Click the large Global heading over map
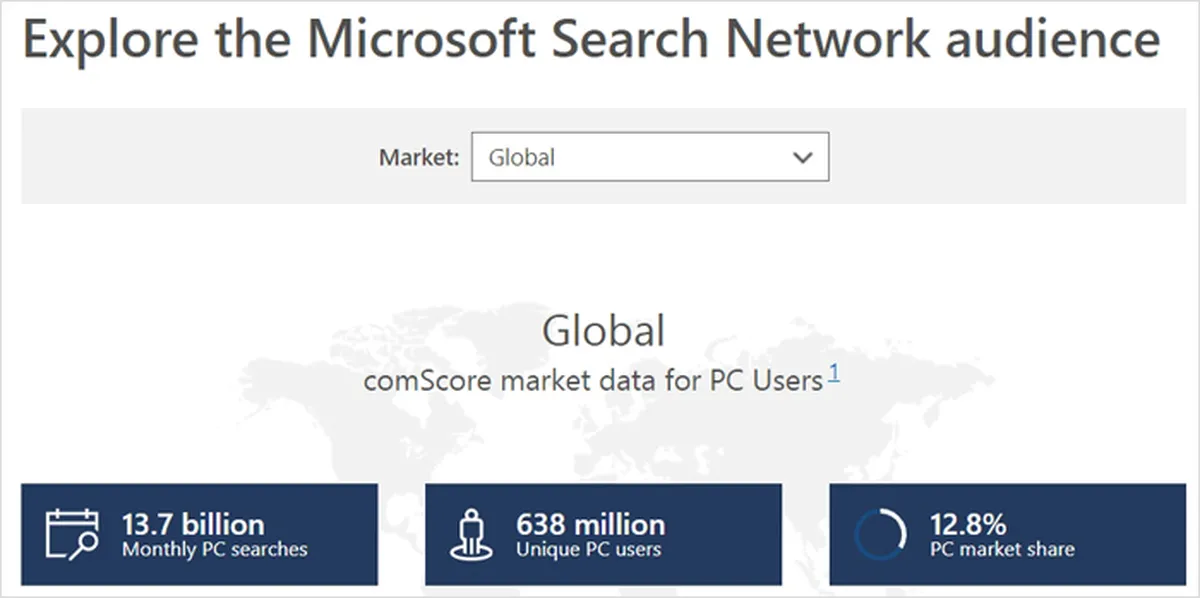 pos(603,331)
